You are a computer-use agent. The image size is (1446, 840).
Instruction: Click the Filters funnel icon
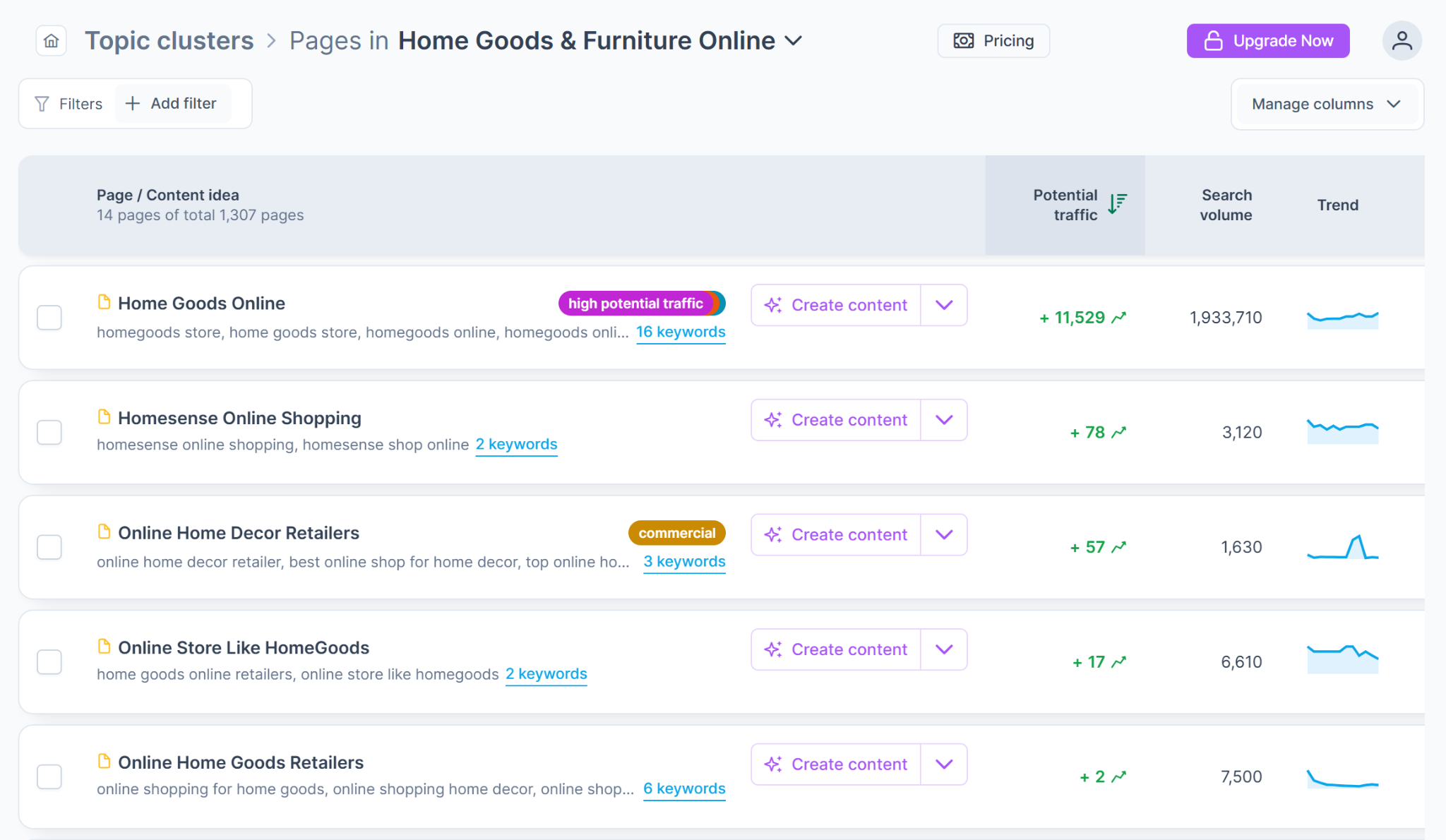[42, 104]
